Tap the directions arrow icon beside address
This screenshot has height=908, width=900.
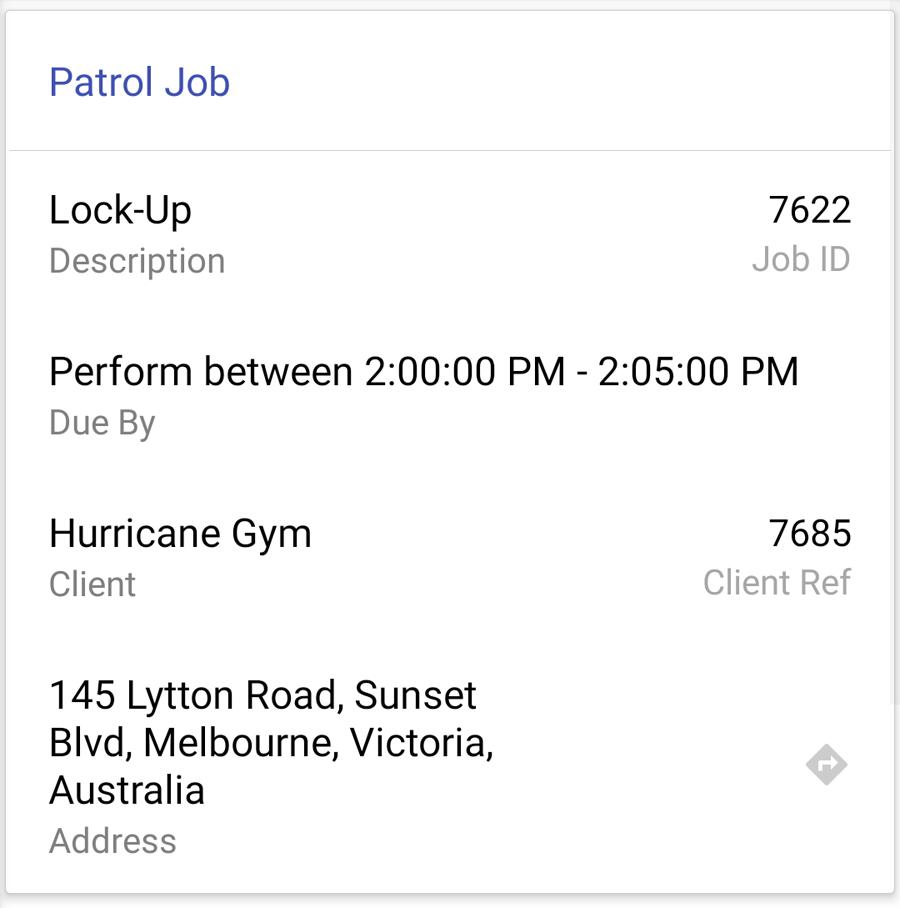[826, 764]
